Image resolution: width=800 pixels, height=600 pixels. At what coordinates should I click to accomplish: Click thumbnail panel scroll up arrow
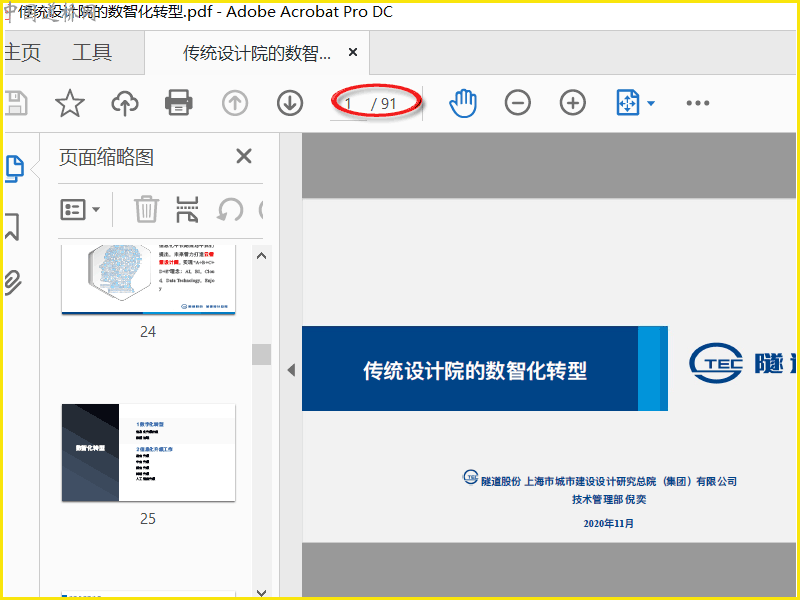click(x=261, y=256)
